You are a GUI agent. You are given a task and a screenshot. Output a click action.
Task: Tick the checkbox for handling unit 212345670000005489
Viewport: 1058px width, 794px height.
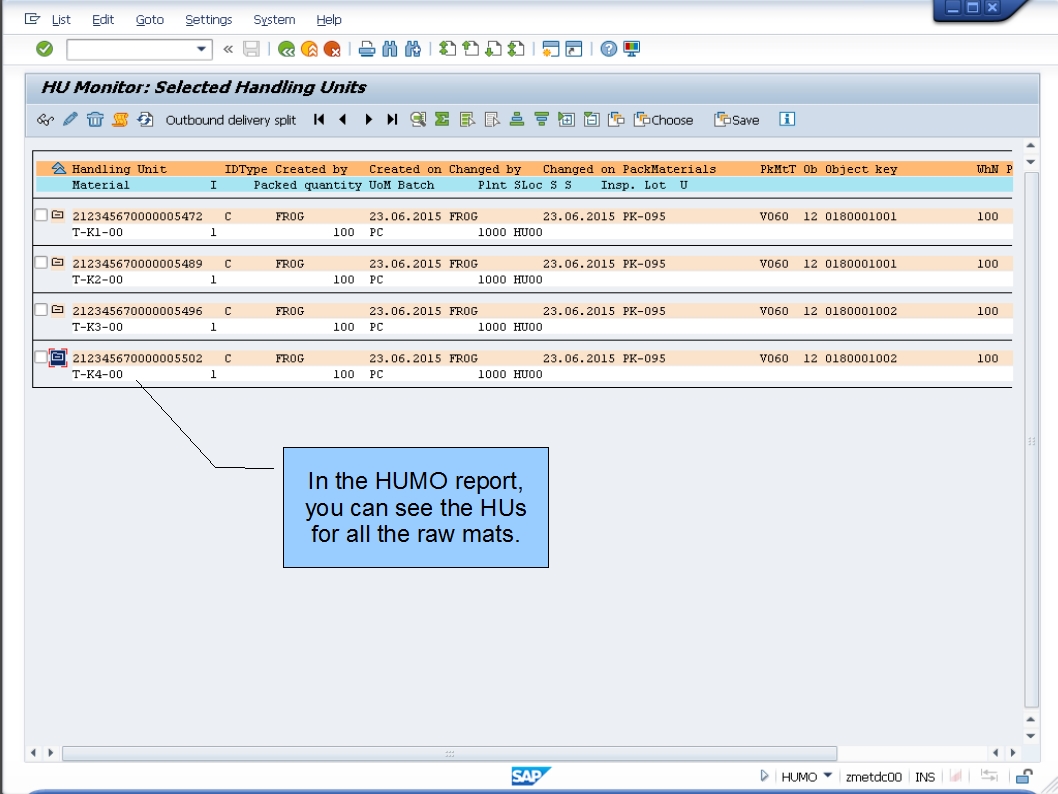[x=41, y=262]
